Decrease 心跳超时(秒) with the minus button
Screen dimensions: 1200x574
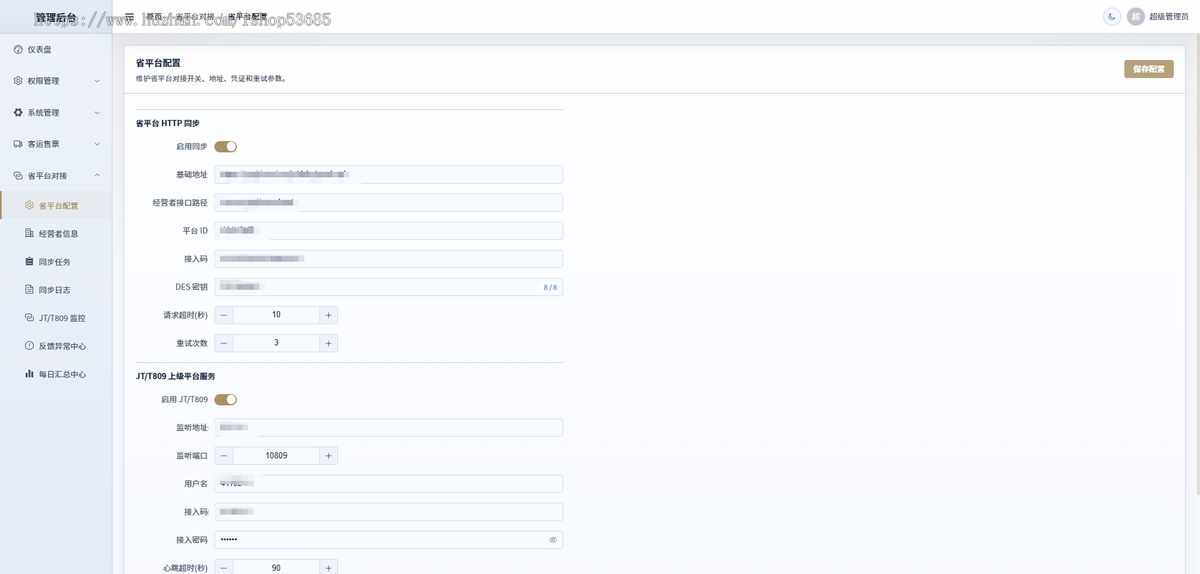224,568
